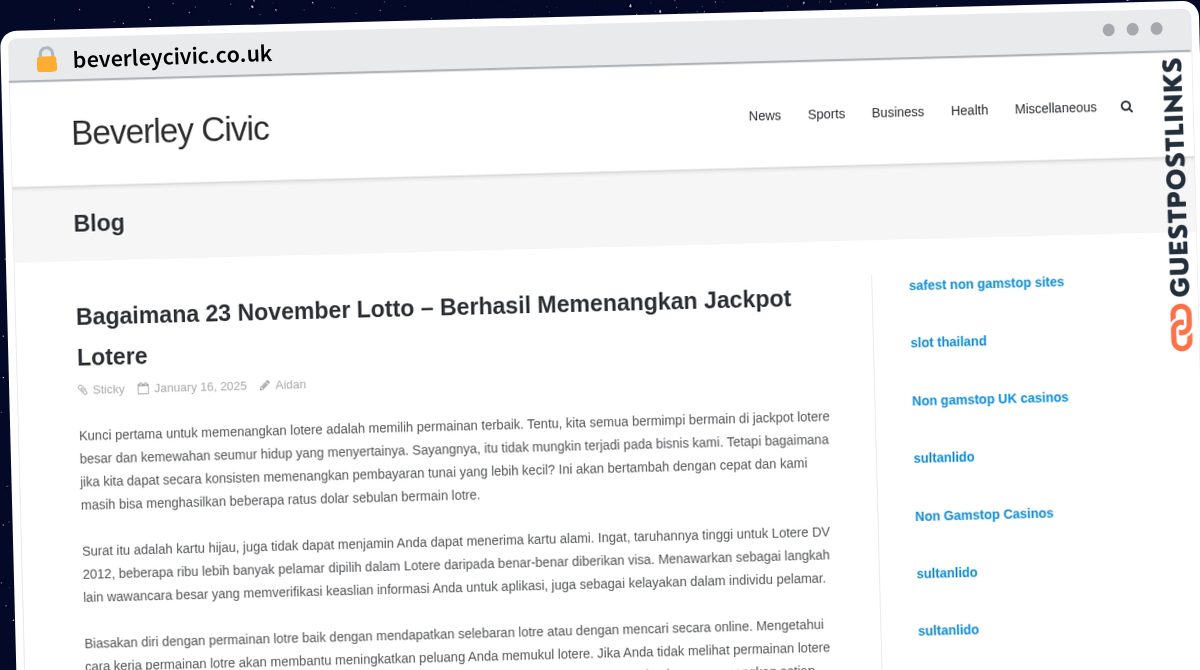Click the Beverley Civic site title
The width and height of the screenshot is (1200, 670).
click(x=170, y=130)
